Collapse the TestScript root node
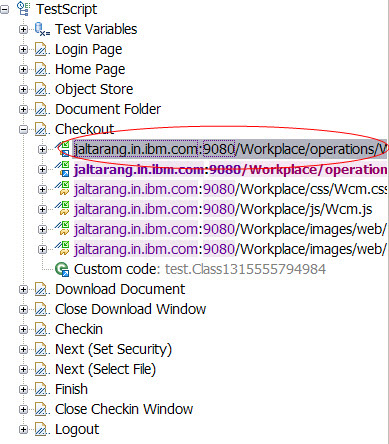The image size is (389, 444). (x=5, y=10)
